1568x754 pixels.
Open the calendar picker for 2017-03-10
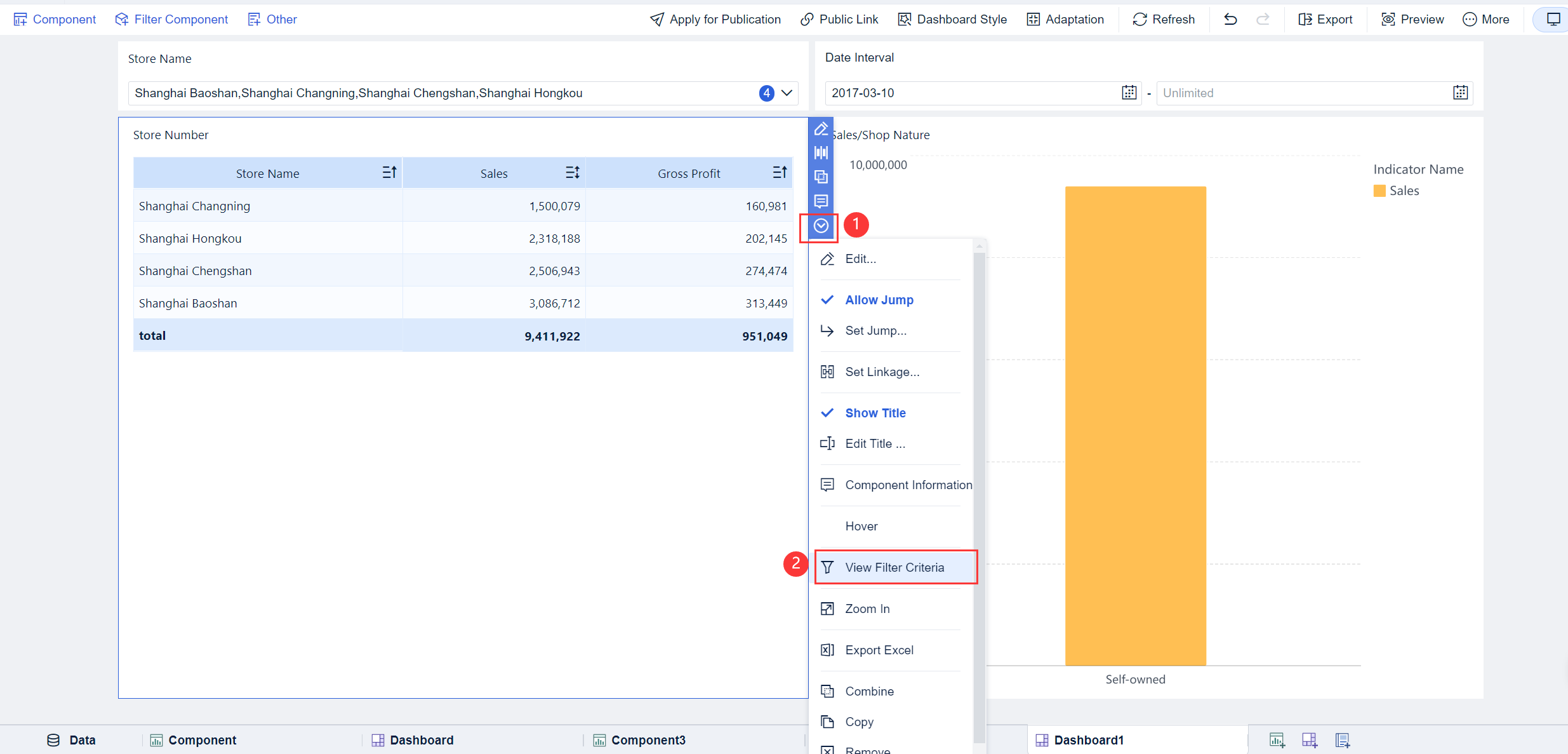[x=1129, y=93]
